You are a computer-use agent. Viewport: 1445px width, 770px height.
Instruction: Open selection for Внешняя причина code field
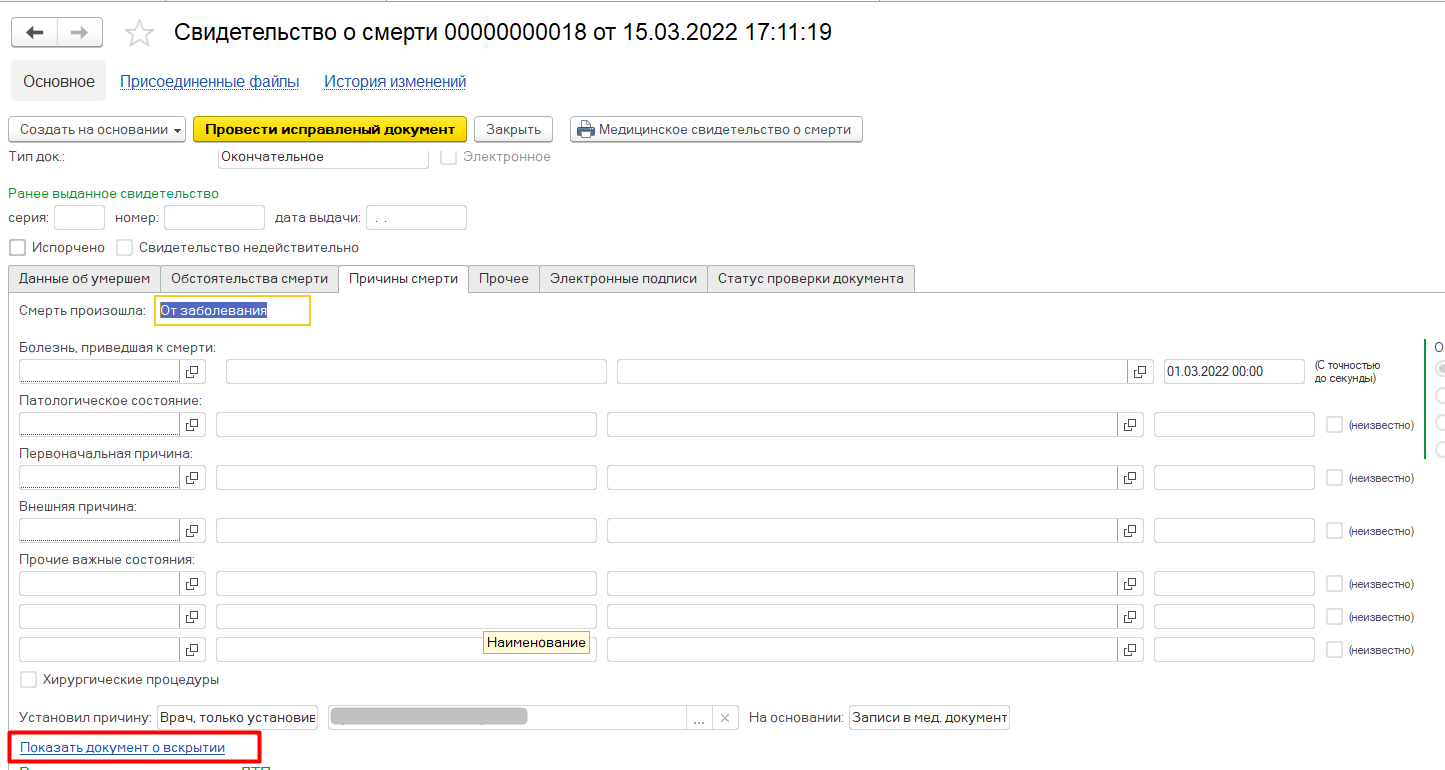193,530
